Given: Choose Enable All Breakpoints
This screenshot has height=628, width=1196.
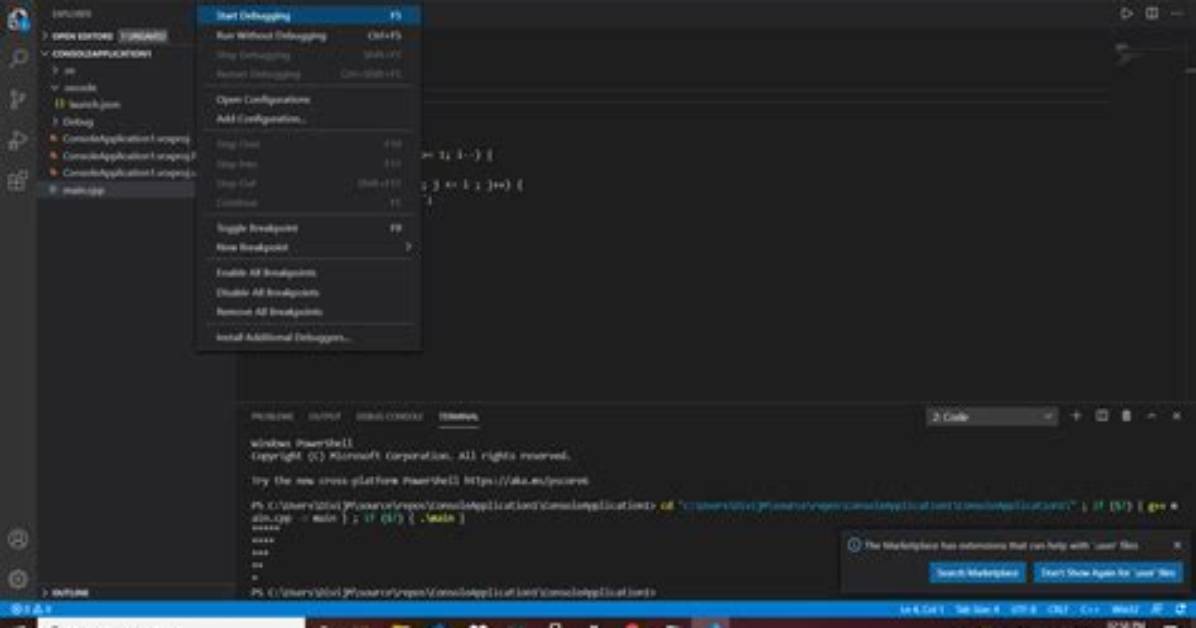Looking at the screenshot, I should click(x=309, y=272).
